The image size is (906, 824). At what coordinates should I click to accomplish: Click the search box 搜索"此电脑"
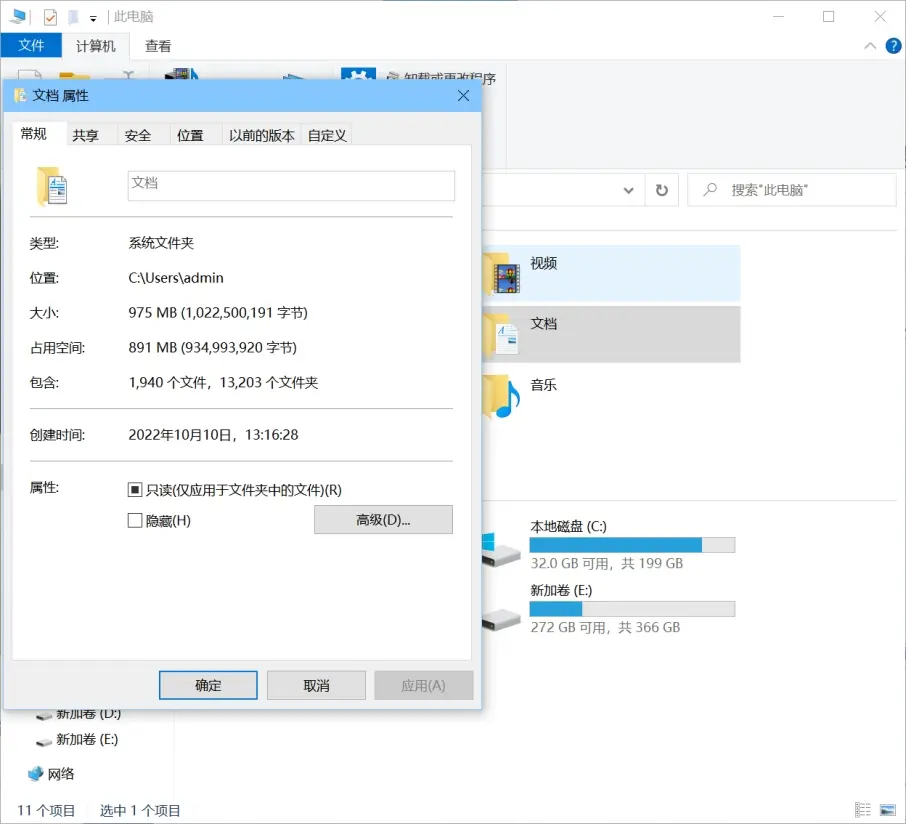[792, 190]
